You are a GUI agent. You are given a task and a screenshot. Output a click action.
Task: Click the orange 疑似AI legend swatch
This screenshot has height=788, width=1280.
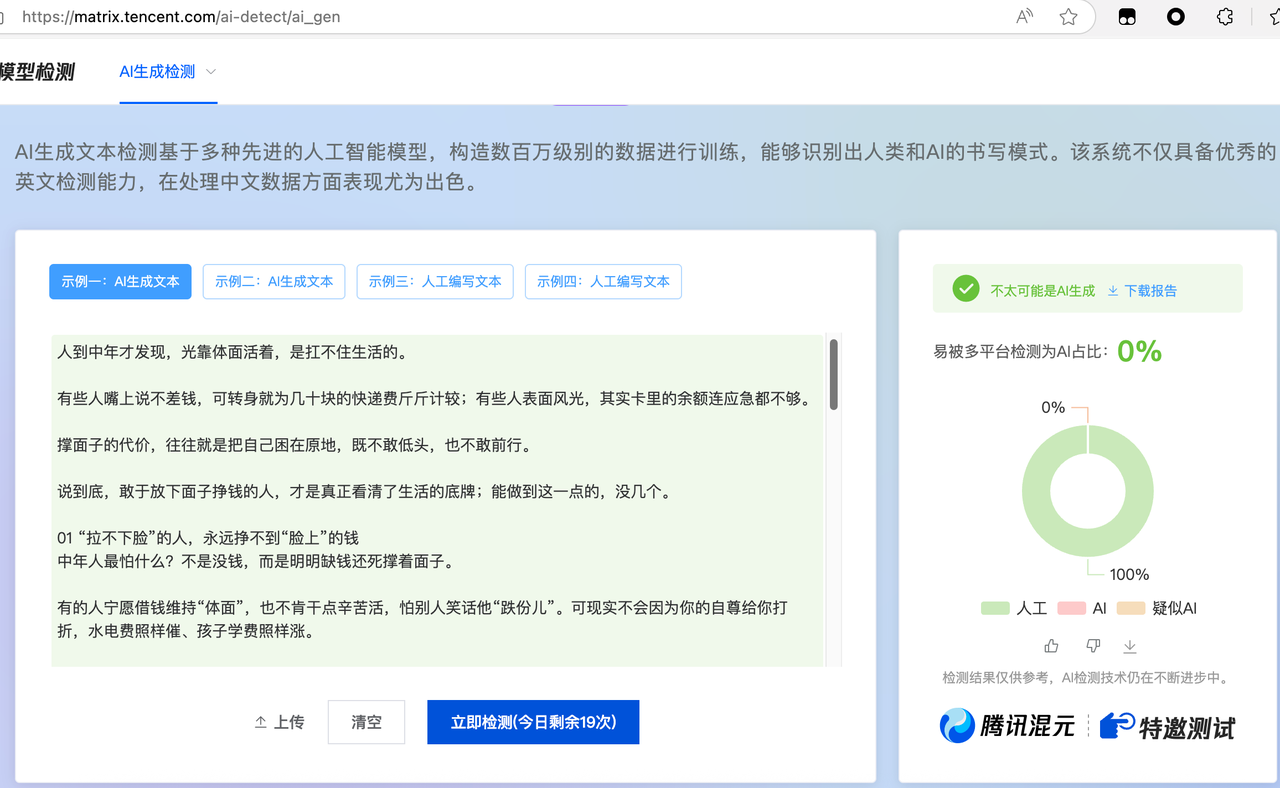pos(1131,608)
